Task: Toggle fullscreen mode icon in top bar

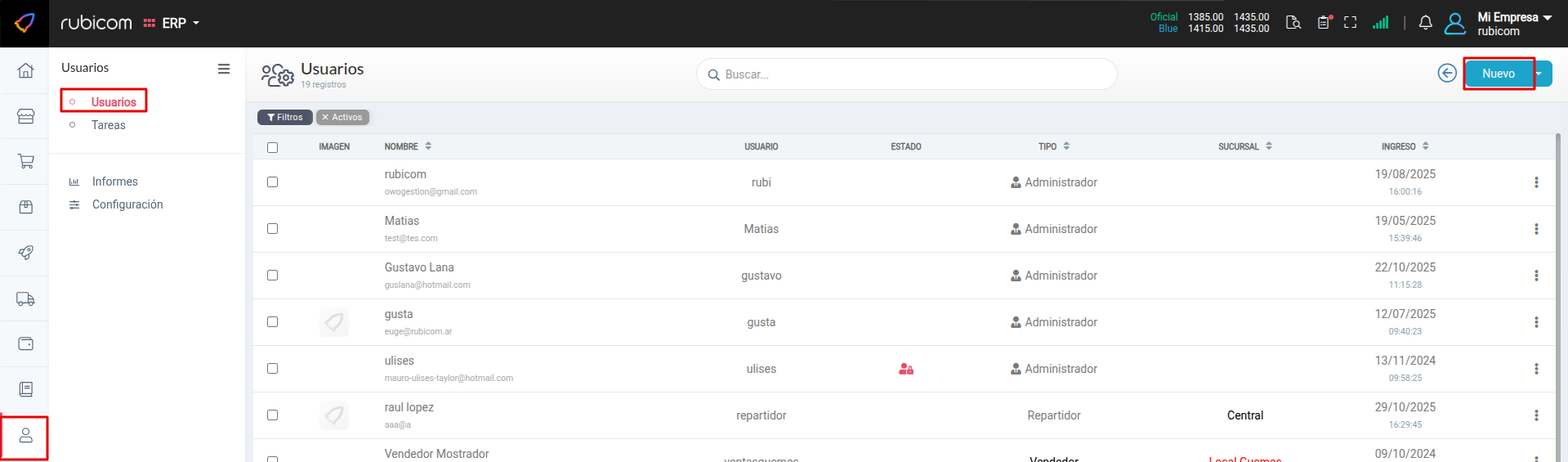Action: pyautogui.click(x=1350, y=23)
